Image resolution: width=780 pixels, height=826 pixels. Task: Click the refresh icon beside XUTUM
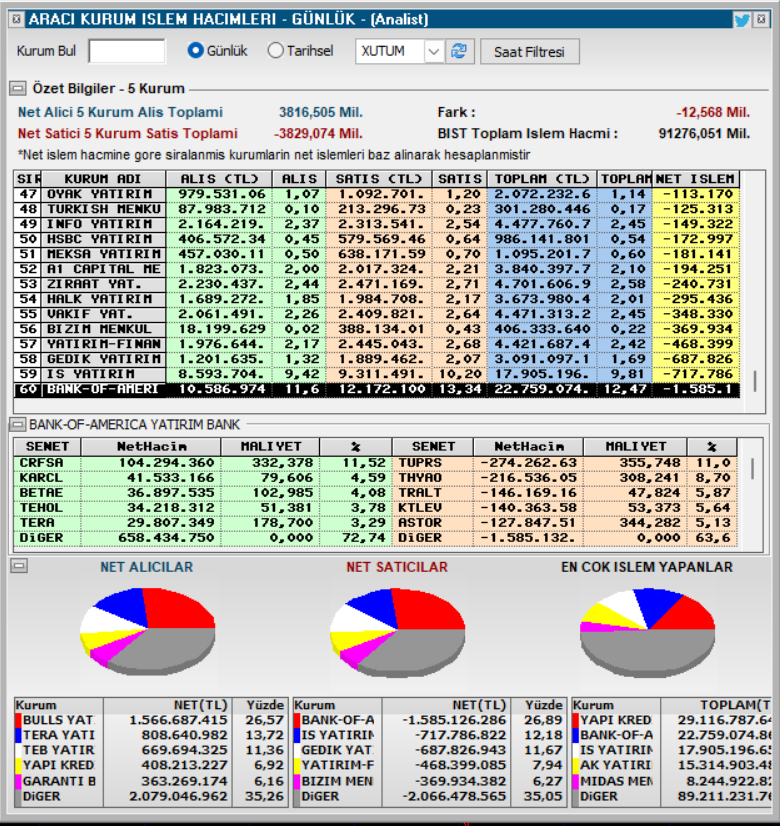459,51
